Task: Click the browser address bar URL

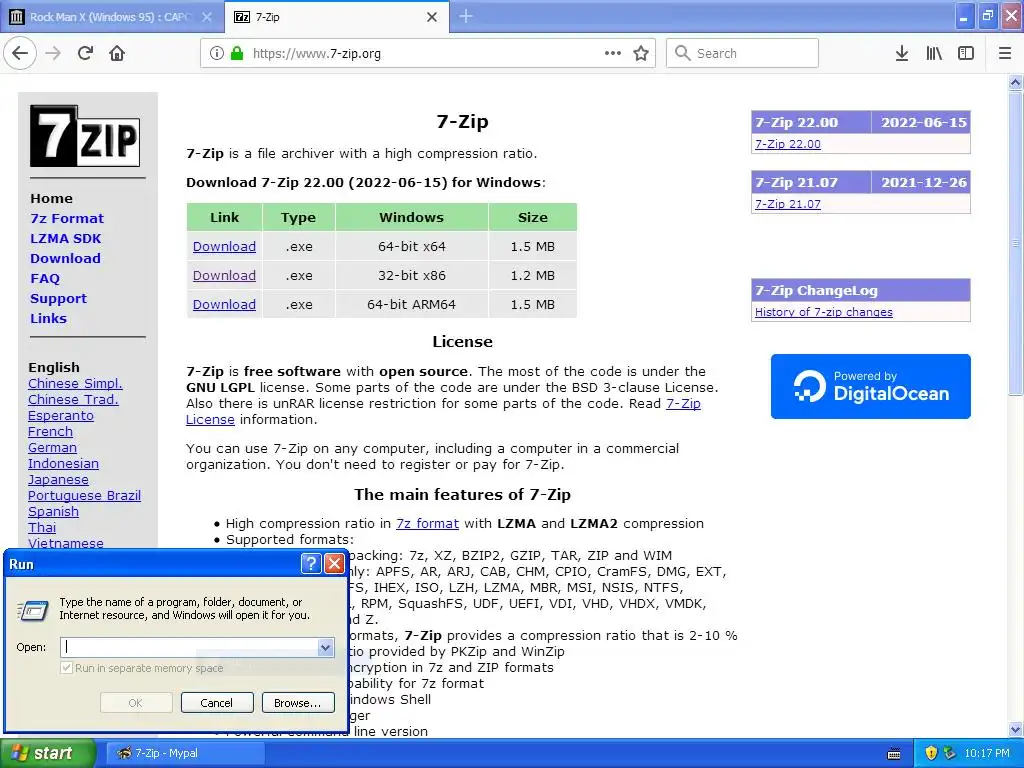Action: pos(317,54)
